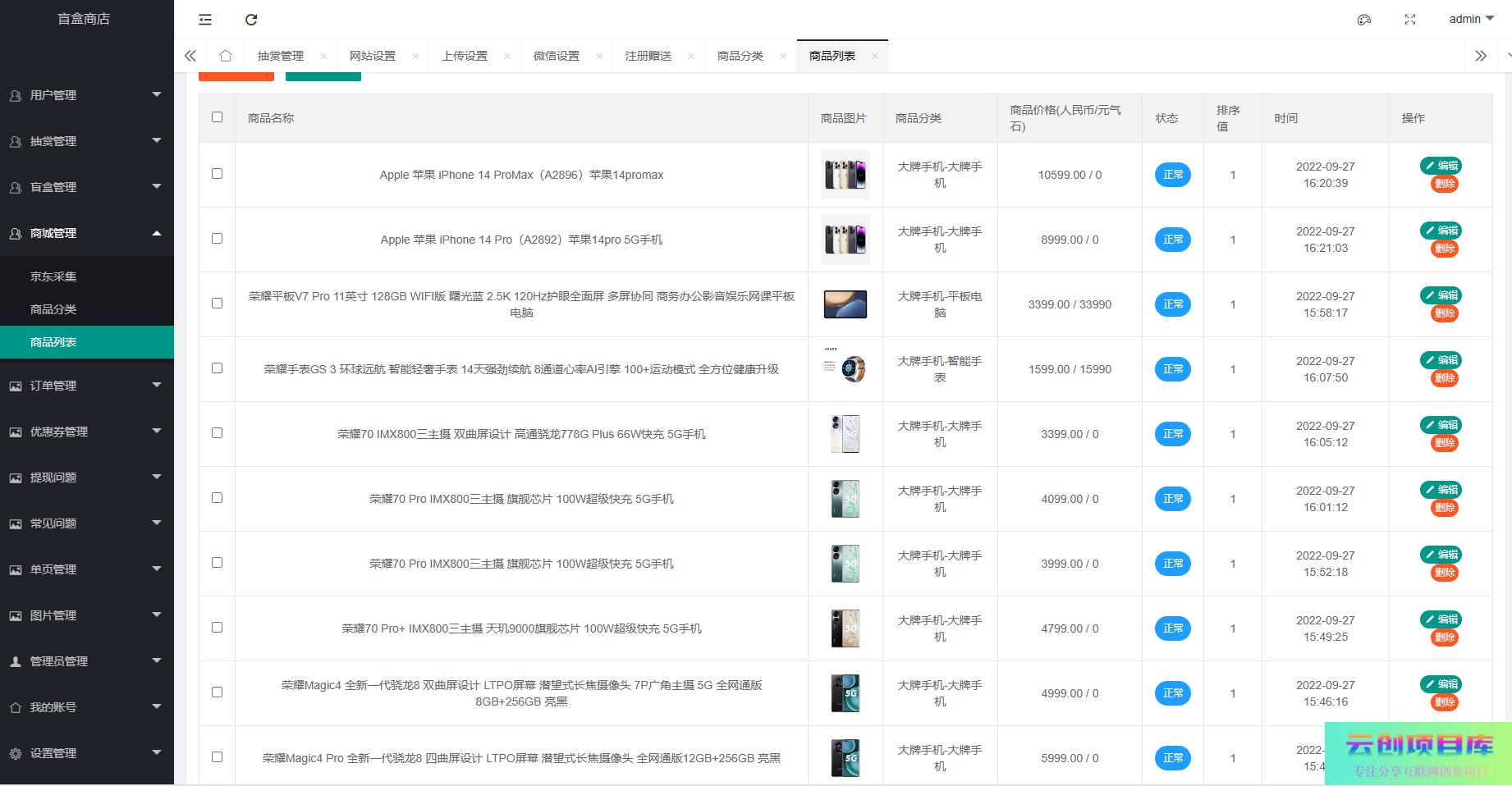Go to the home tab icon
The height and width of the screenshot is (786, 1512).
226,56
